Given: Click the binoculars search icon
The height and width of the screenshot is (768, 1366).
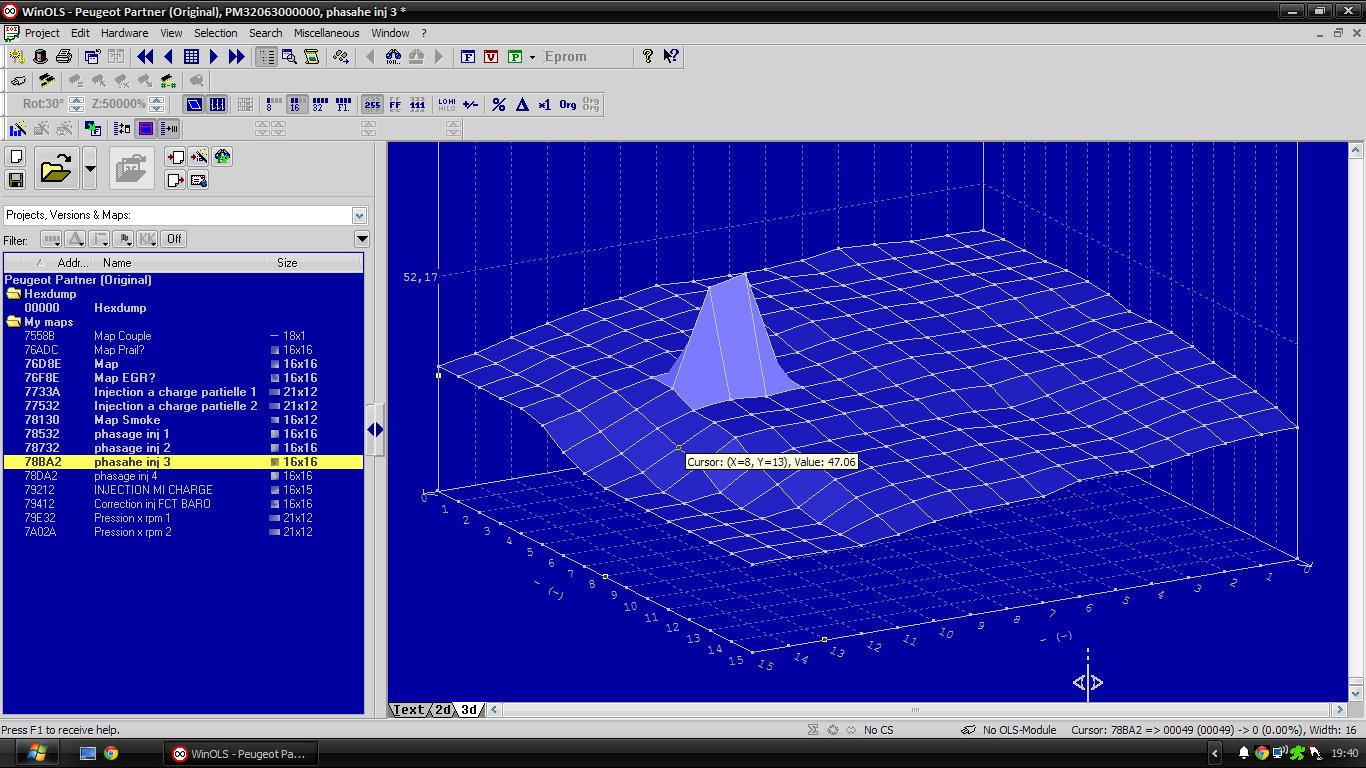Looking at the screenshot, I should (x=392, y=57).
